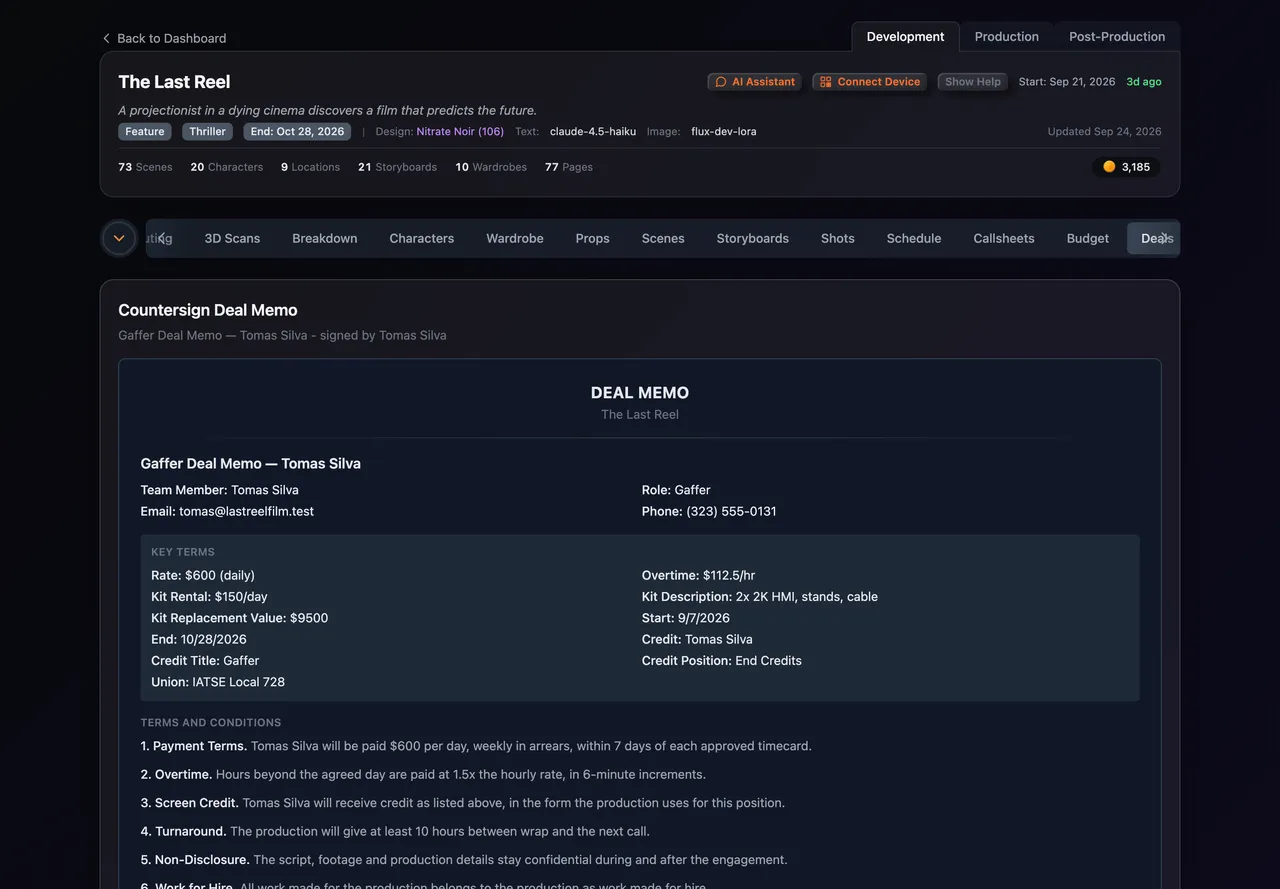Click the back arrow beside Back to Dashboard
The height and width of the screenshot is (889, 1280).
click(x=106, y=38)
